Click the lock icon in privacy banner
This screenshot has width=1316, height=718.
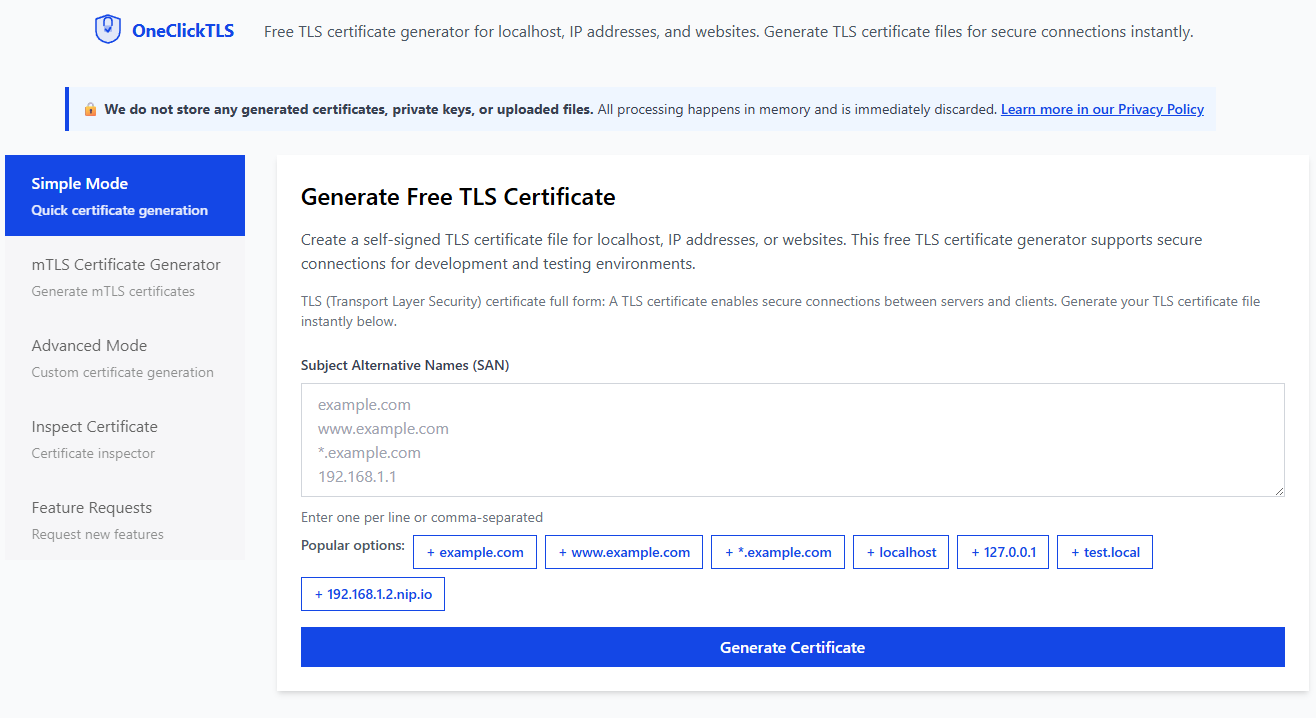pyautogui.click(x=90, y=109)
